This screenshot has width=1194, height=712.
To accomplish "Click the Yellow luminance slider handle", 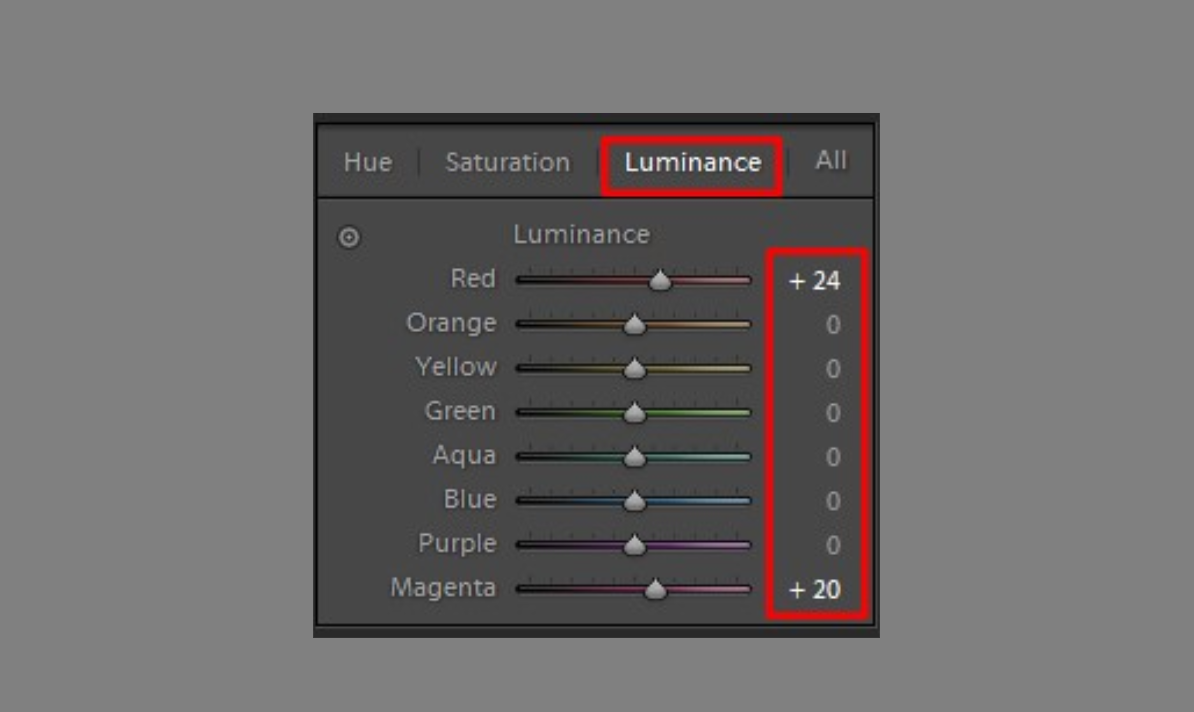I will tap(634, 369).
